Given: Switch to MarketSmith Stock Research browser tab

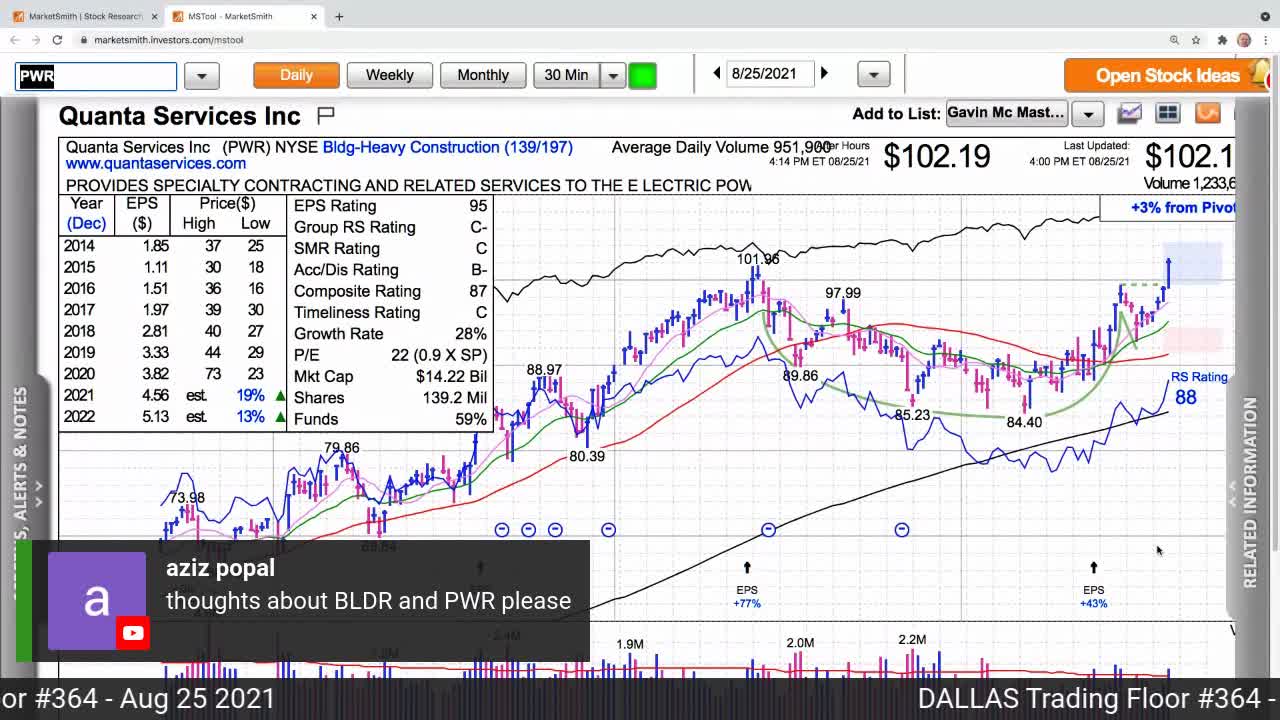Looking at the screenshot, I should tap(85, 16).
